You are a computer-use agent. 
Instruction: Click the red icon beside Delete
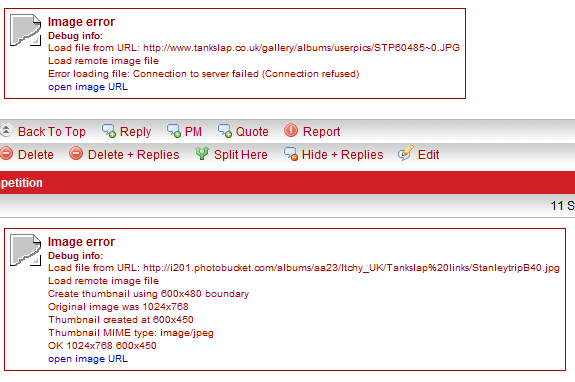[6, 153]
